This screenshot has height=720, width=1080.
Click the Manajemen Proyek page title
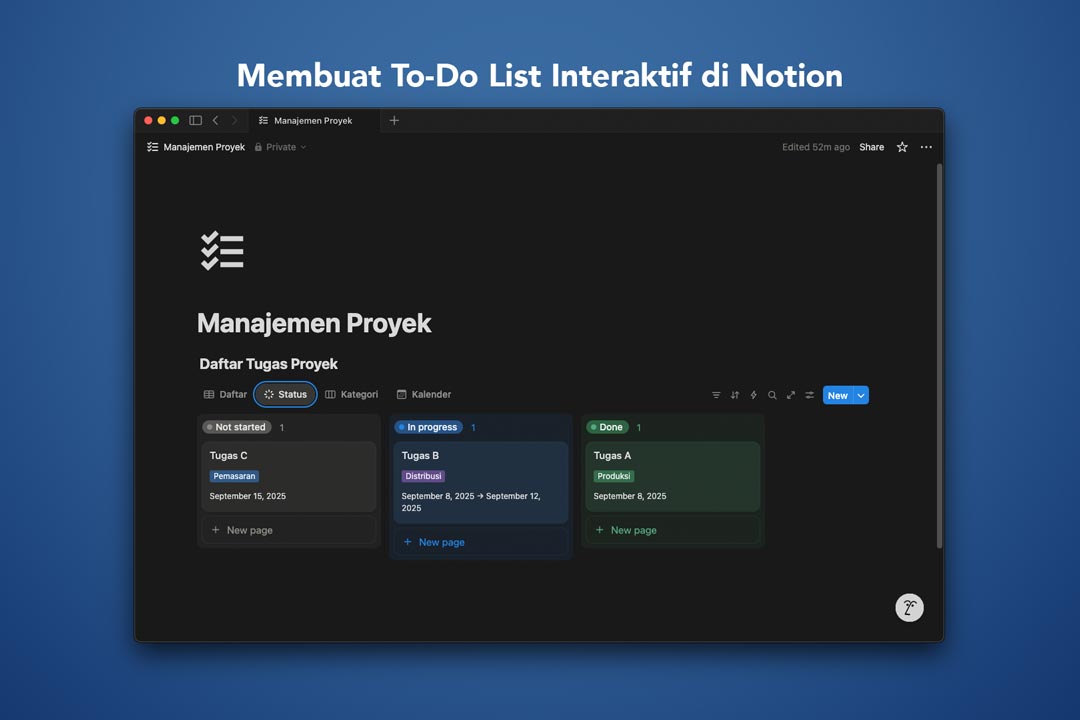(x=314, y=323)
